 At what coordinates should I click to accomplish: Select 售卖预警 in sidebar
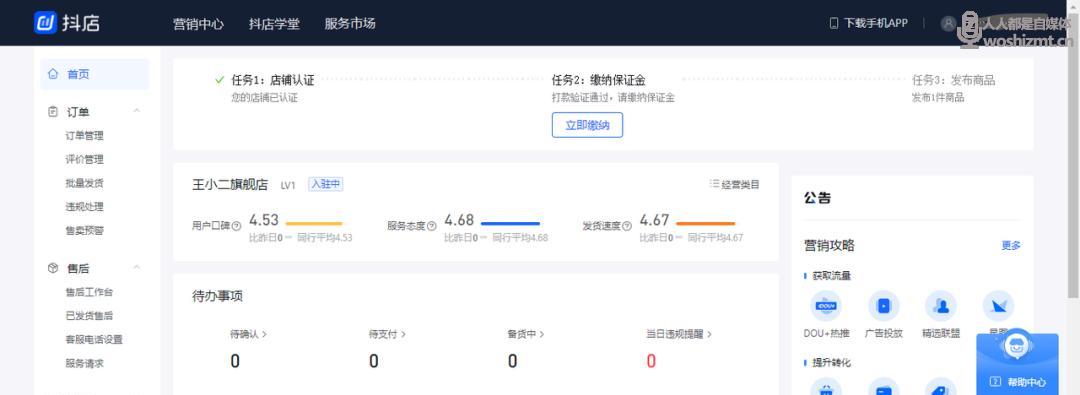85,230
